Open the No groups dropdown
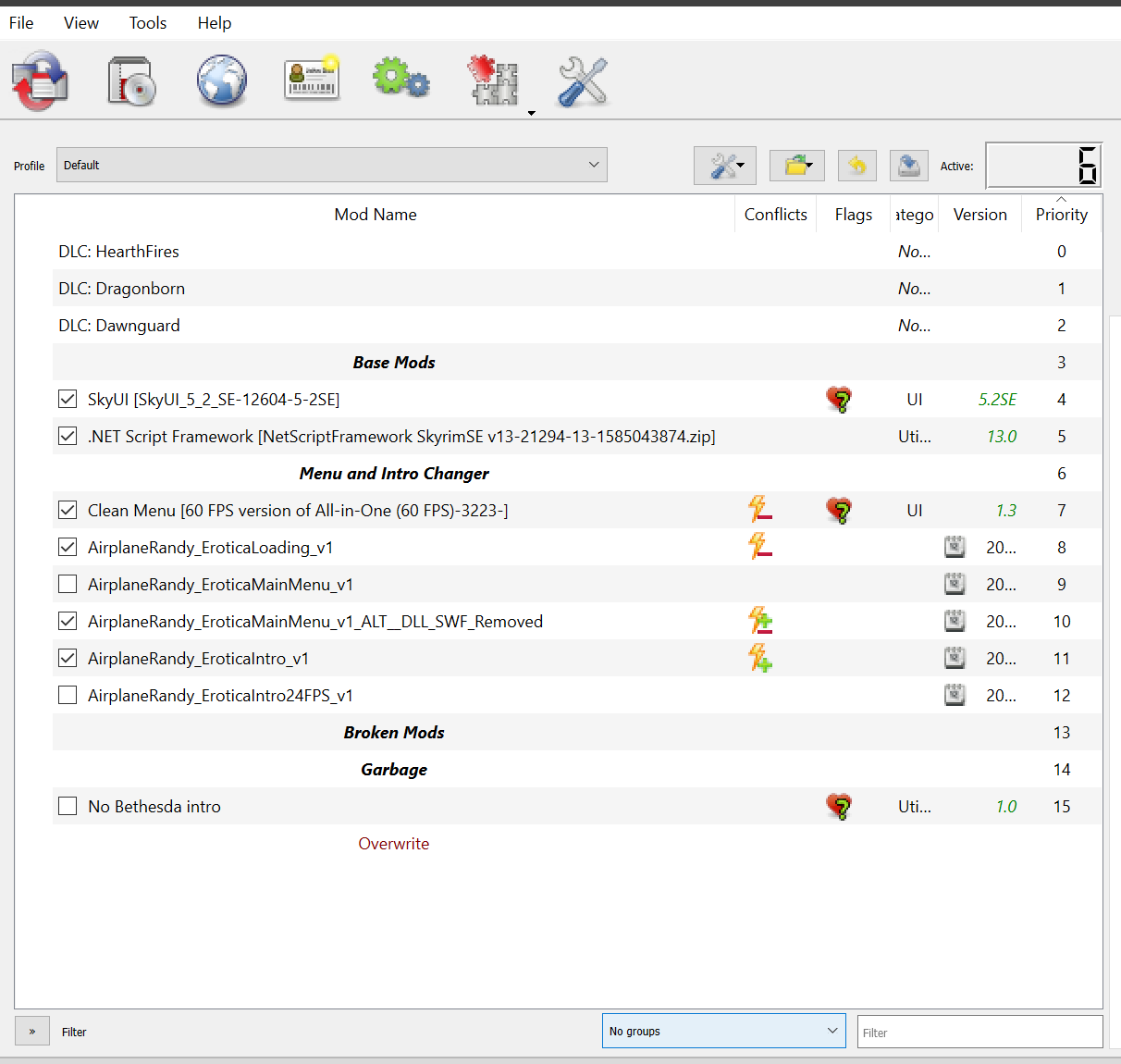 723,1031
